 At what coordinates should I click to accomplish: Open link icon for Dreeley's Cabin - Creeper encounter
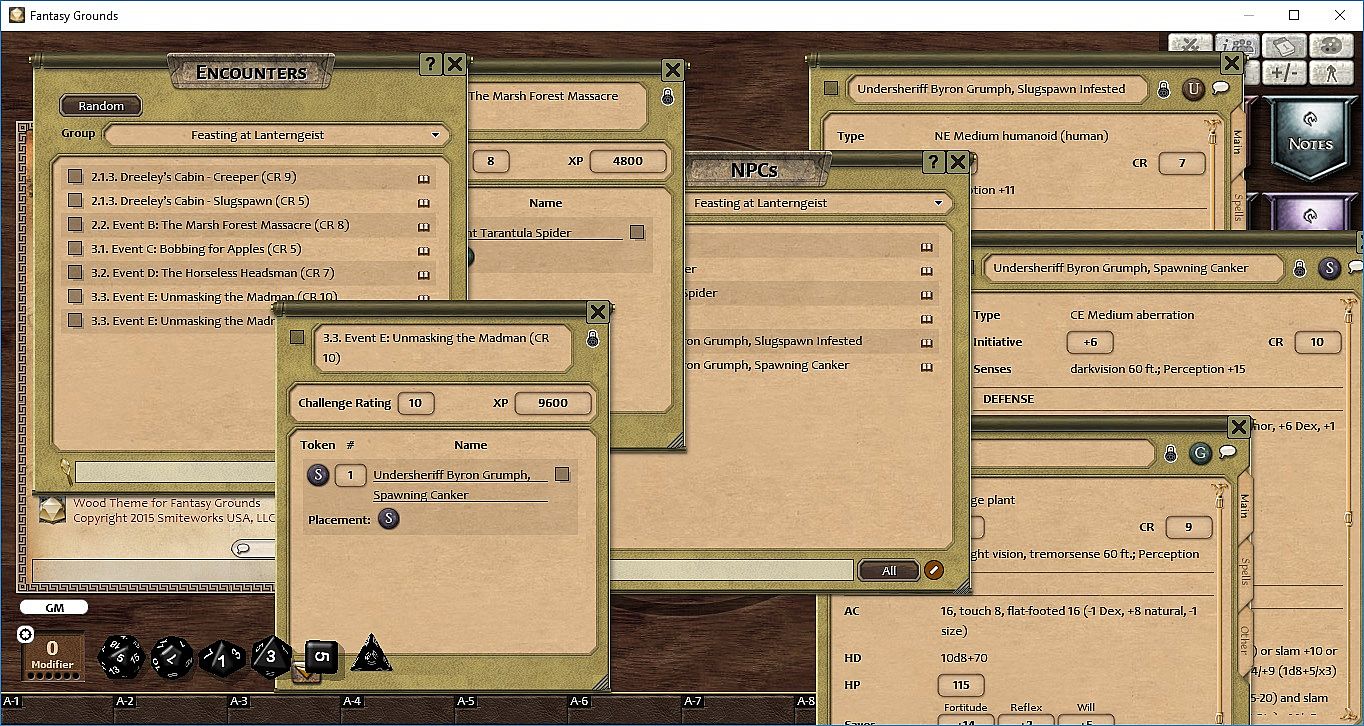tap(423, 178)
